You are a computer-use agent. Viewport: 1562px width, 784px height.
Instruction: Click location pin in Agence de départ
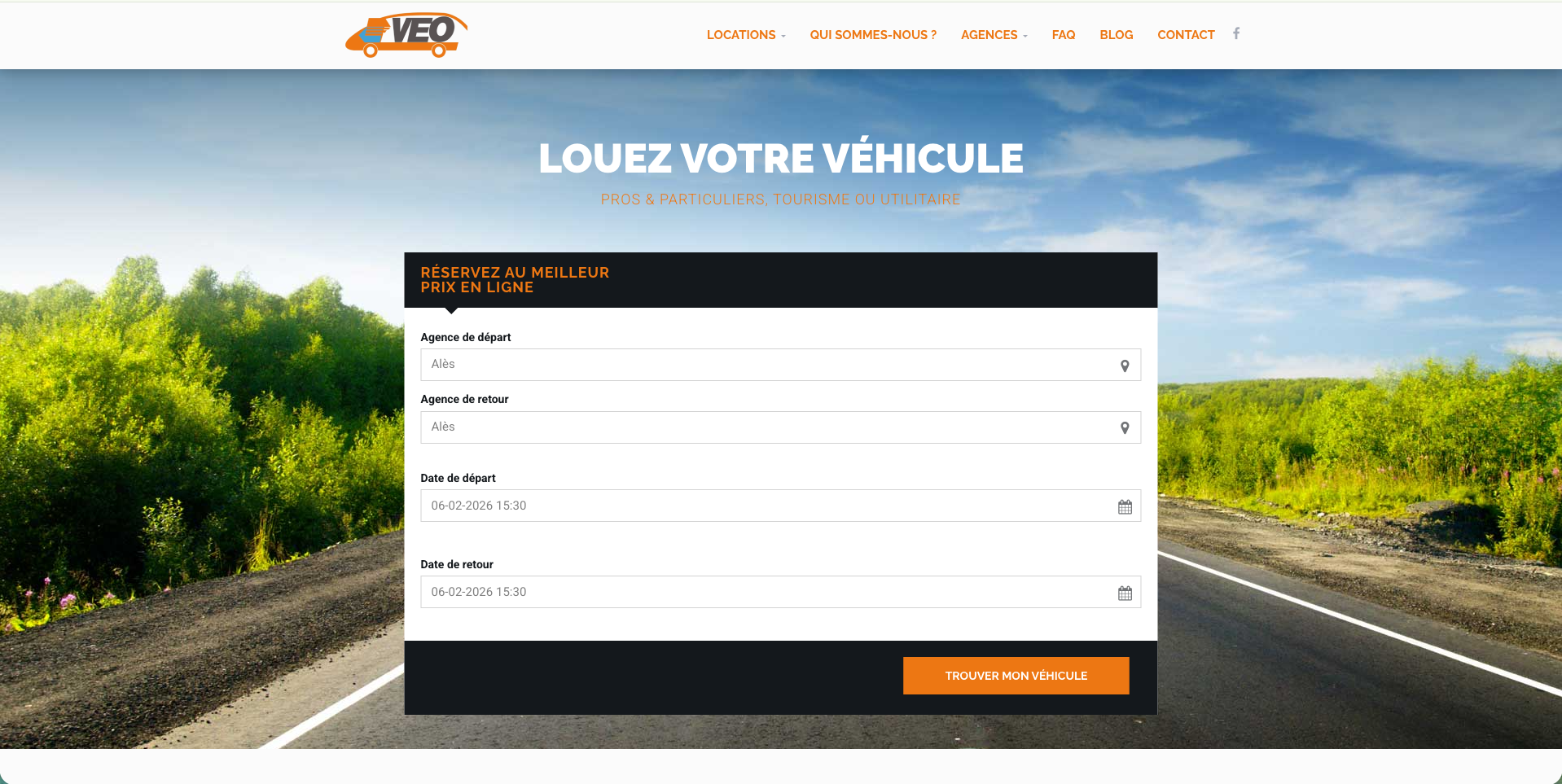[1124, 366]
